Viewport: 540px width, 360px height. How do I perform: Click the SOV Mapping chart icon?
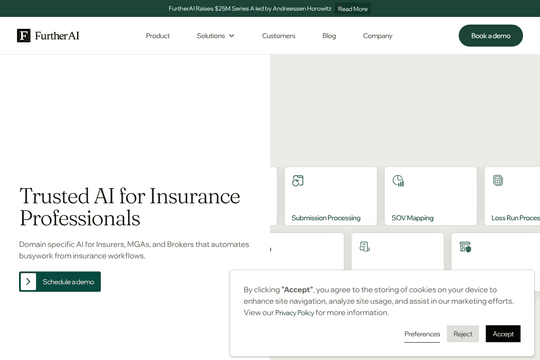[398, 181]
